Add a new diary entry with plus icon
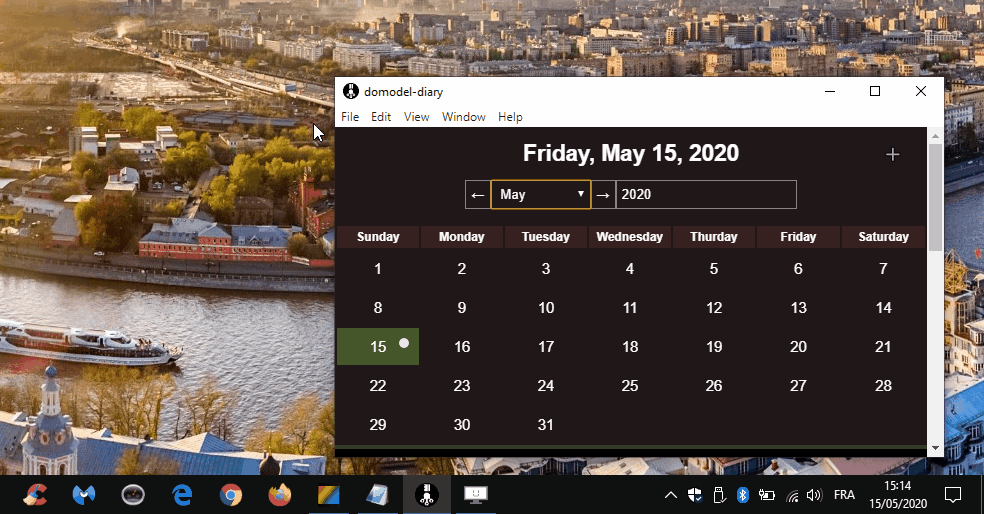This screenshot has height=514, width=984. [x=892, y=154]
